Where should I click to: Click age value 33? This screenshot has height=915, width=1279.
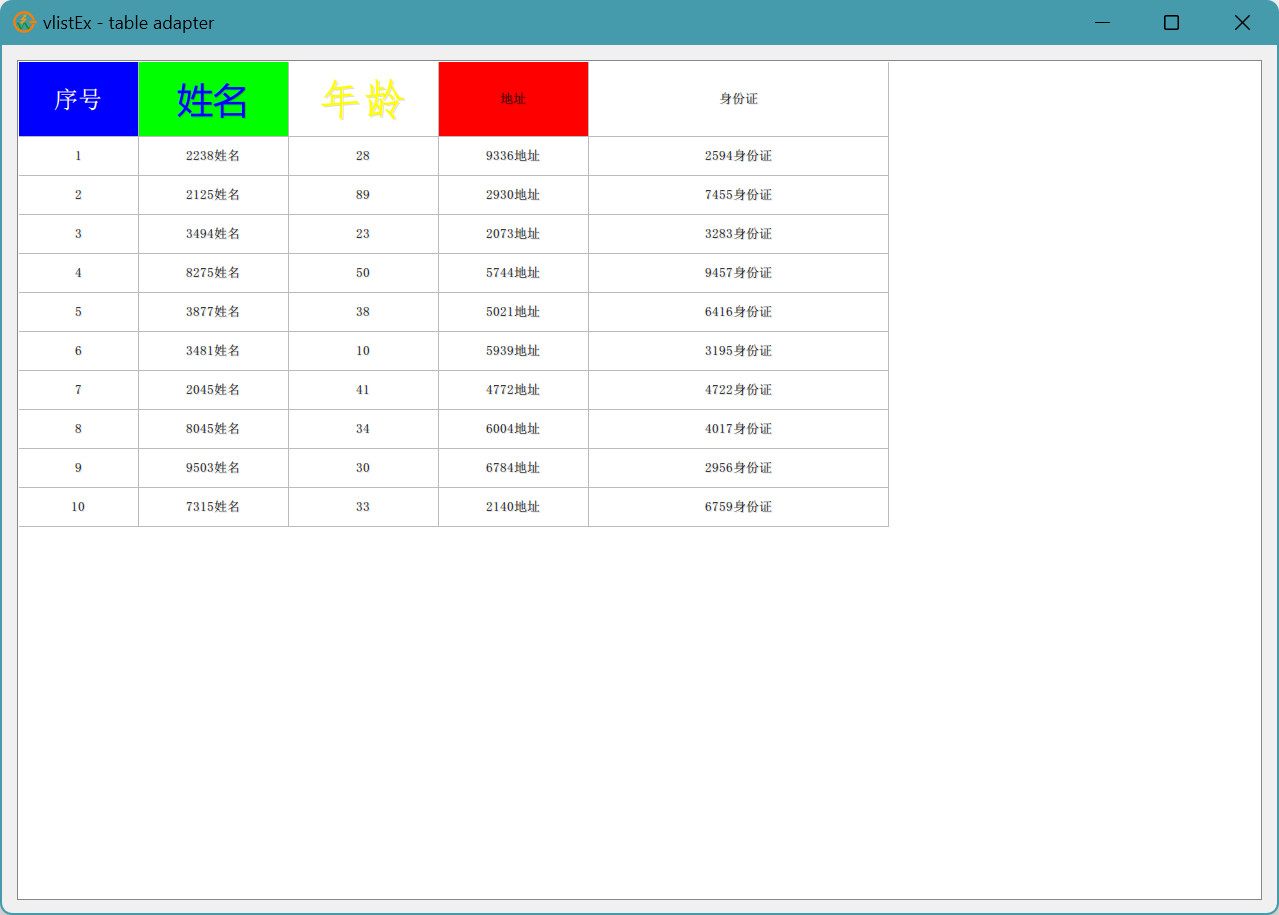click(363, 507)
